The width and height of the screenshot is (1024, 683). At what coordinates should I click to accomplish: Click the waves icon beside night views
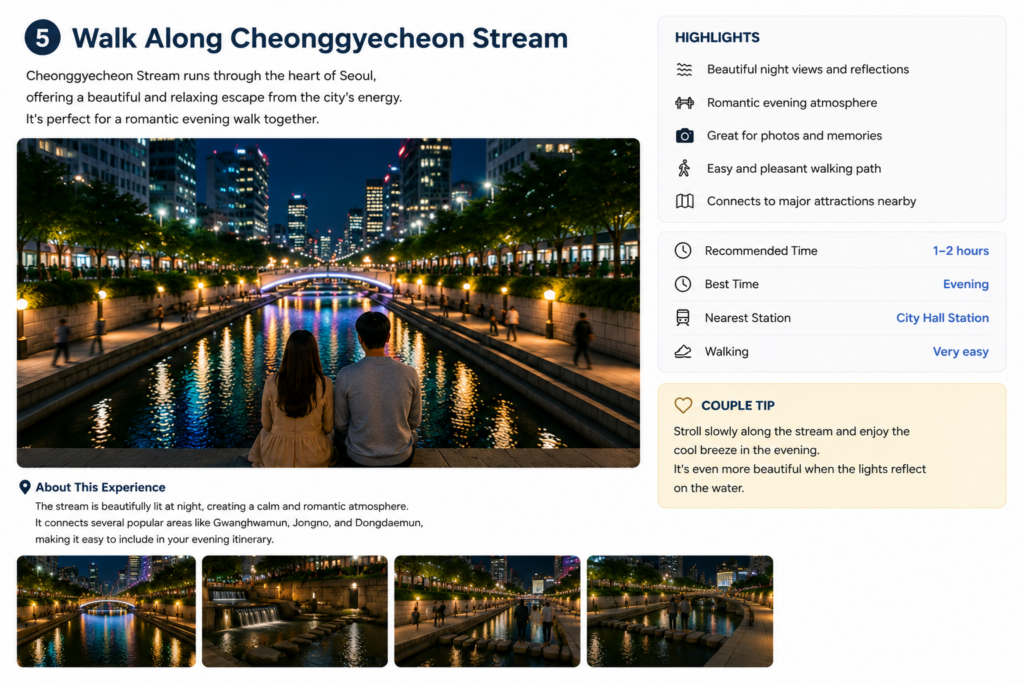pyautogui.click(x=684, y=69)
